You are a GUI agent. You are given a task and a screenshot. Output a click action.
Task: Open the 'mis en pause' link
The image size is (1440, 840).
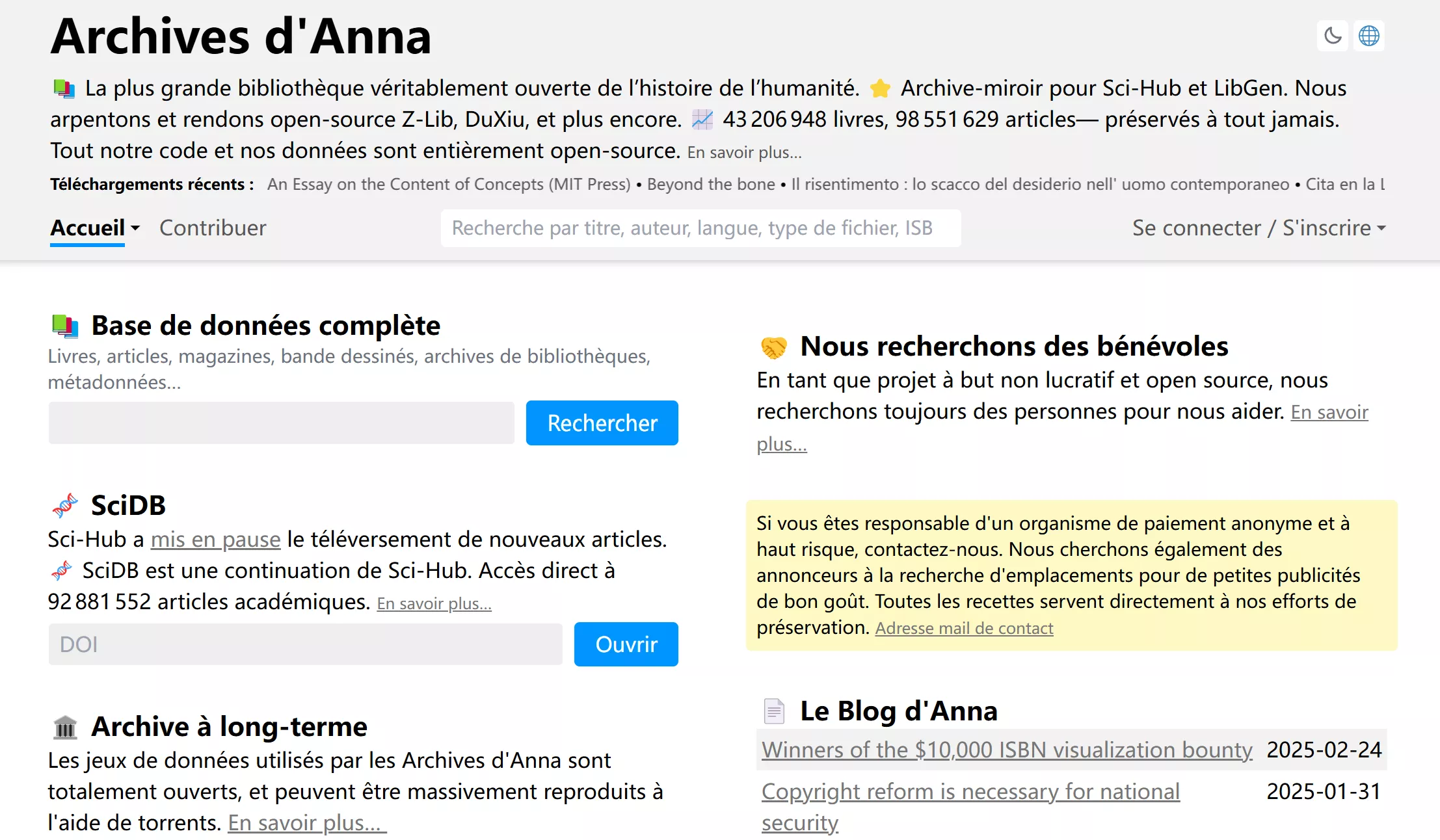pyautogui.click(x=215, y=539)
